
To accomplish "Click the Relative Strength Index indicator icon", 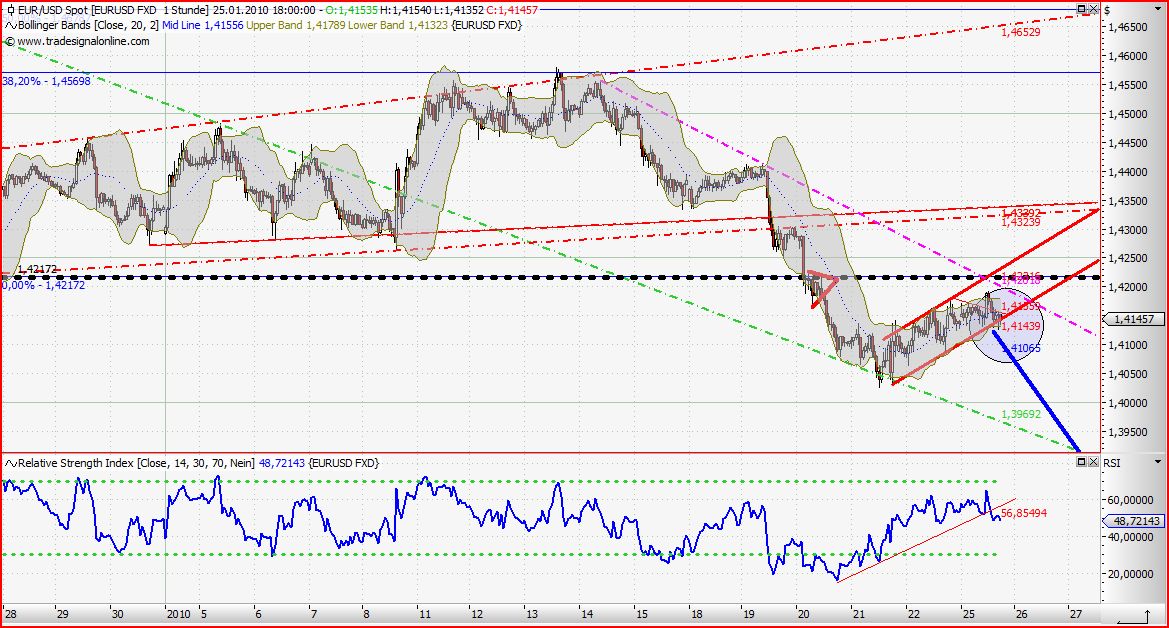I will coord(10,463).
